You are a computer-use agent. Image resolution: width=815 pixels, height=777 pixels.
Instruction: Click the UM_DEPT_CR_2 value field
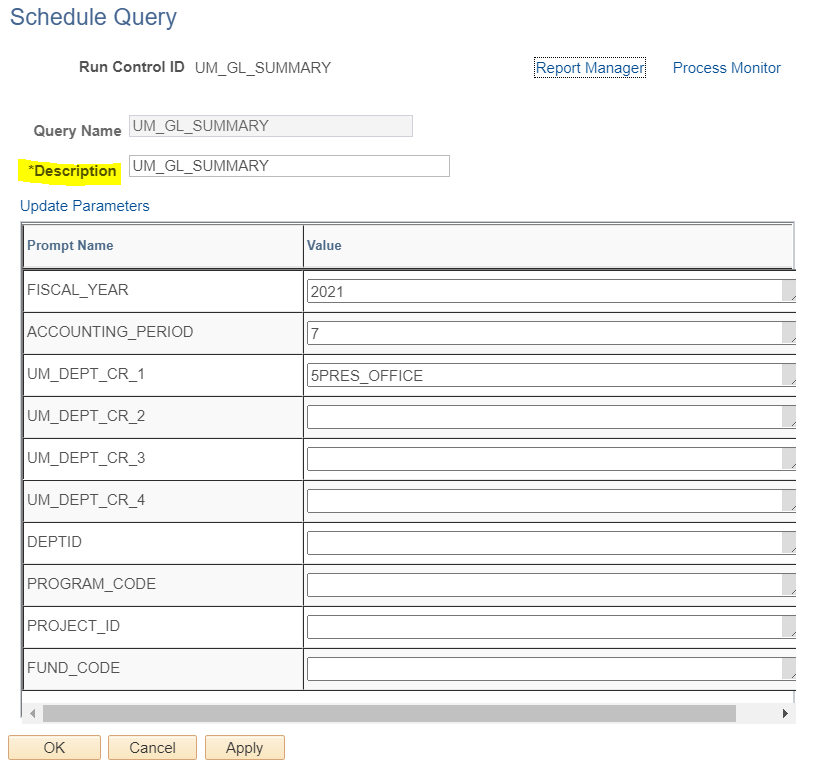[x=551, y=417]
